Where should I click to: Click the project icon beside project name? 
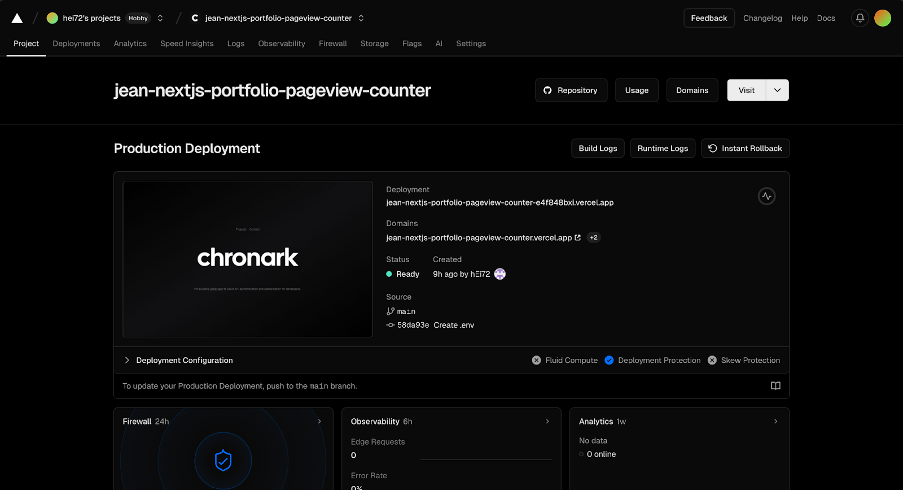tap(195, 18)
